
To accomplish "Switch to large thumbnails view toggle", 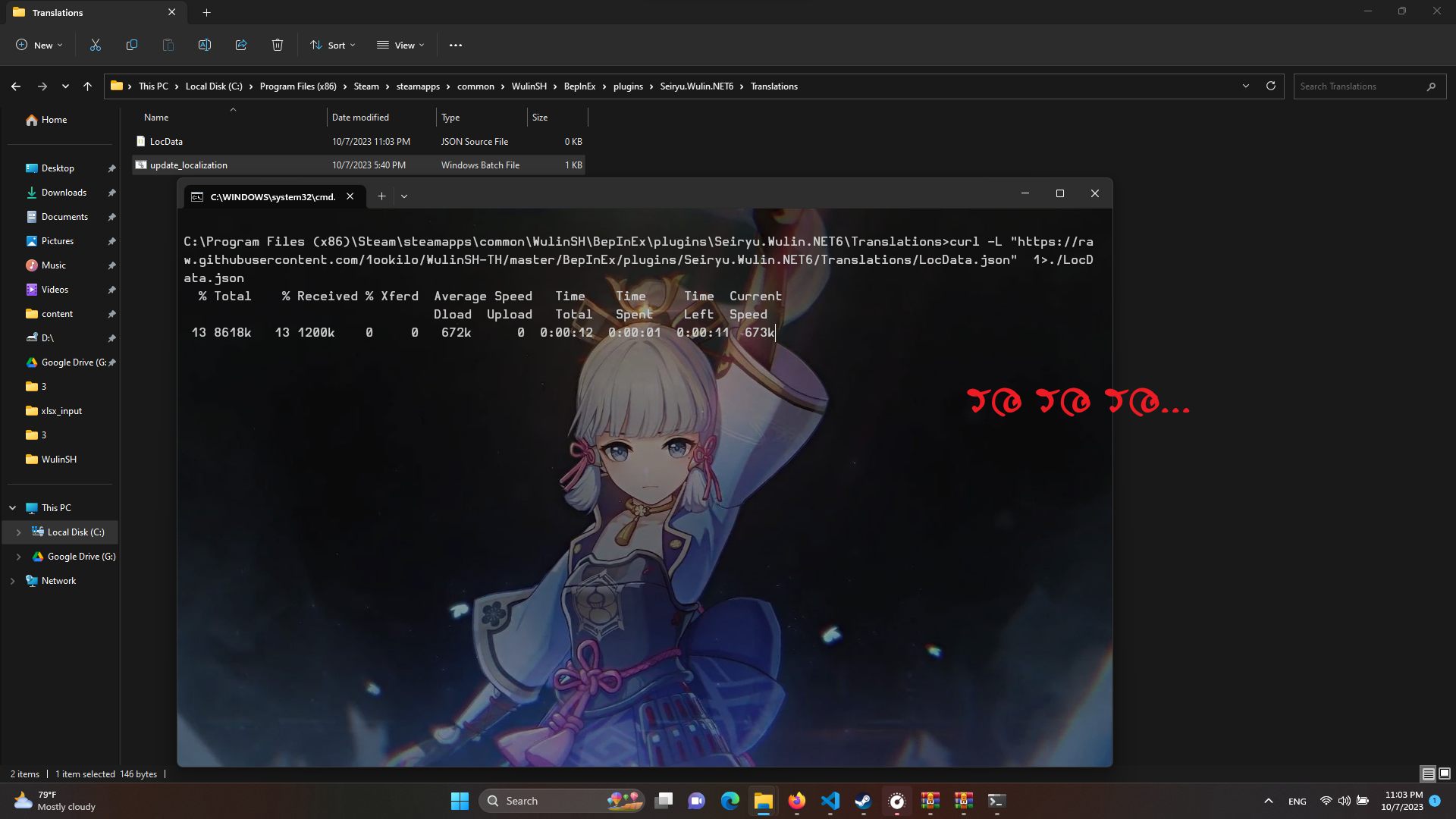I will coord(1445,773).
